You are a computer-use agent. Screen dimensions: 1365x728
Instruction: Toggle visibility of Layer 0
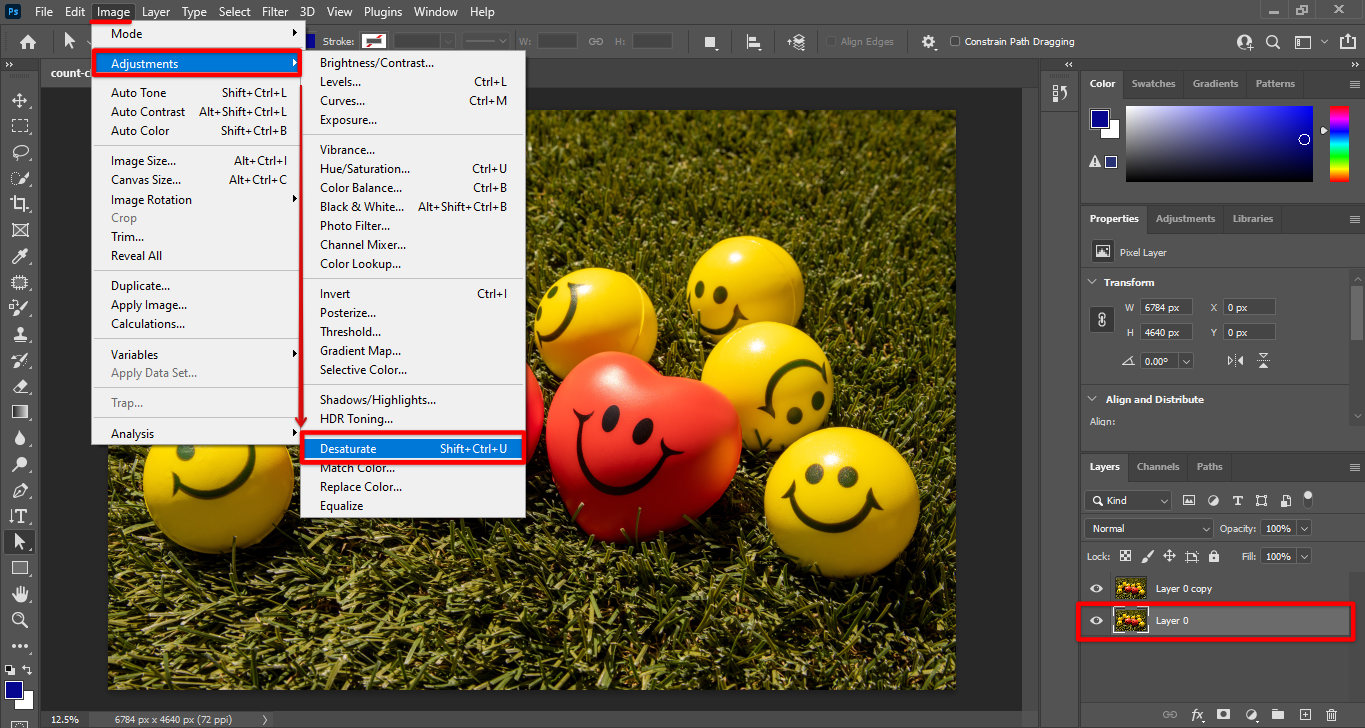[1096, 621]
